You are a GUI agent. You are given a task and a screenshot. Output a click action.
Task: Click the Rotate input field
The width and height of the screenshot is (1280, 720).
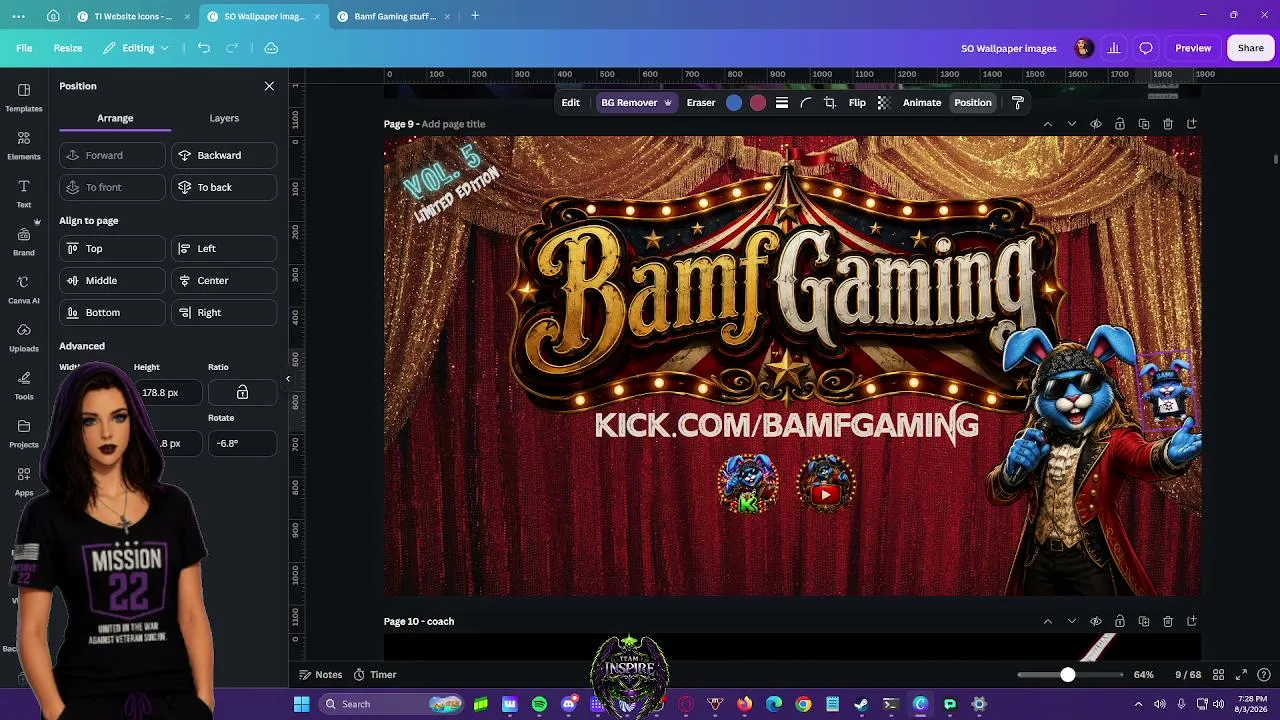pyautogui.click(x=242, y=444)
